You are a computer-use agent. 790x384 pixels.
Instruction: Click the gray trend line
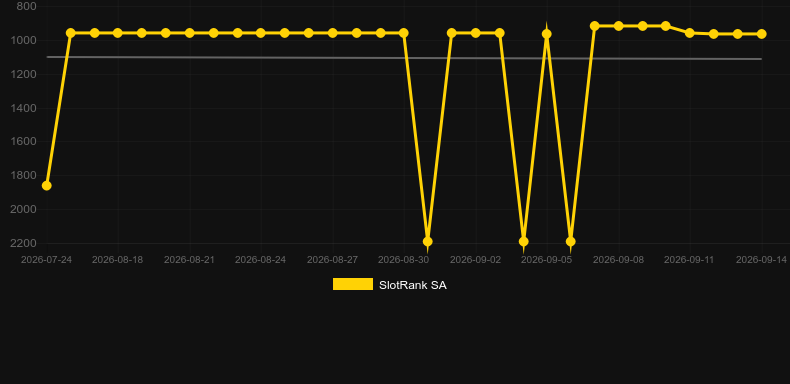pos(404,58)
